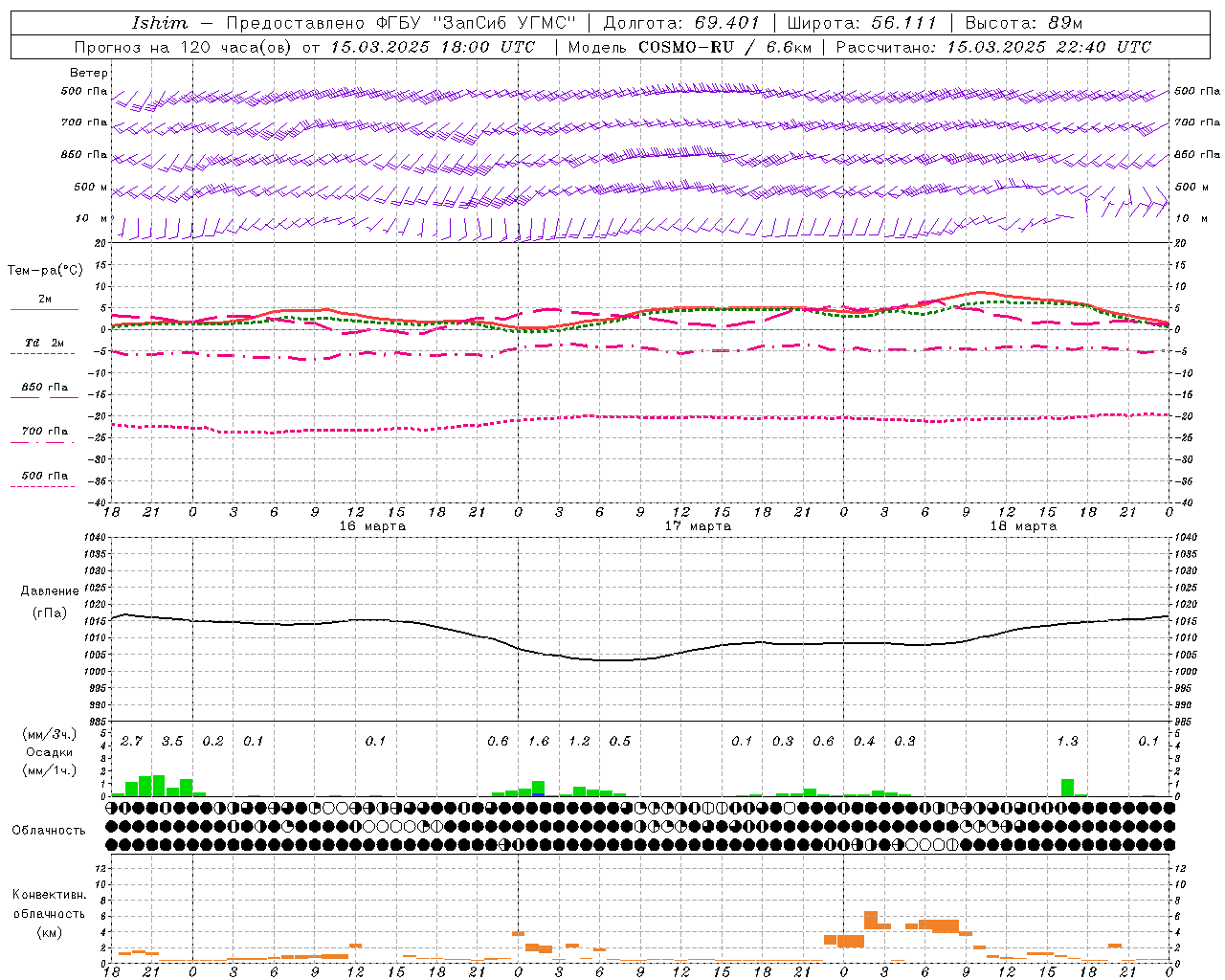Click the Осадки precipitation label
The width and height of the screenshot is (1225, 980).
(50, 752)
